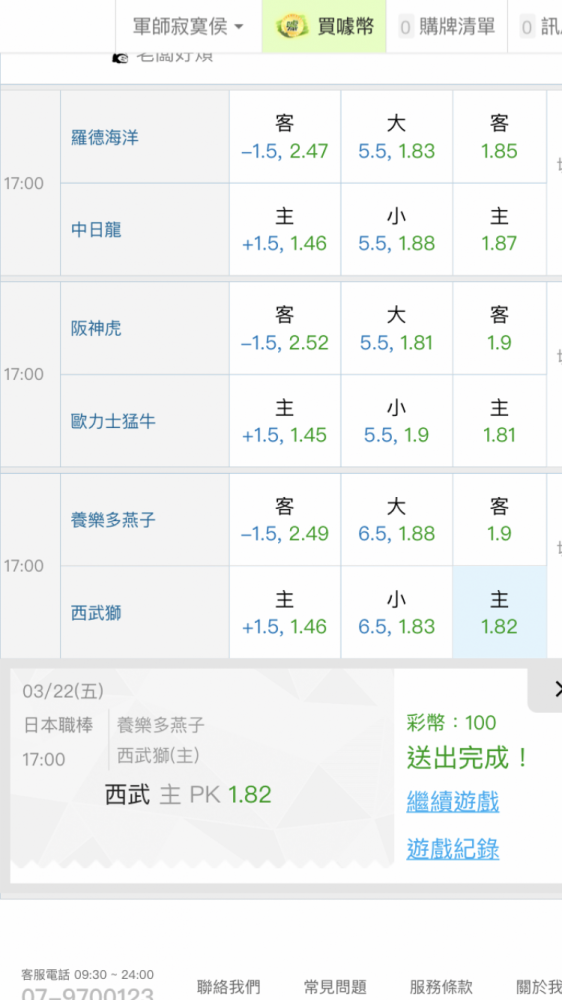Choose 阪神虎 客 1.9 moneyline odds

pyautogui.click(x=499, y=328)
